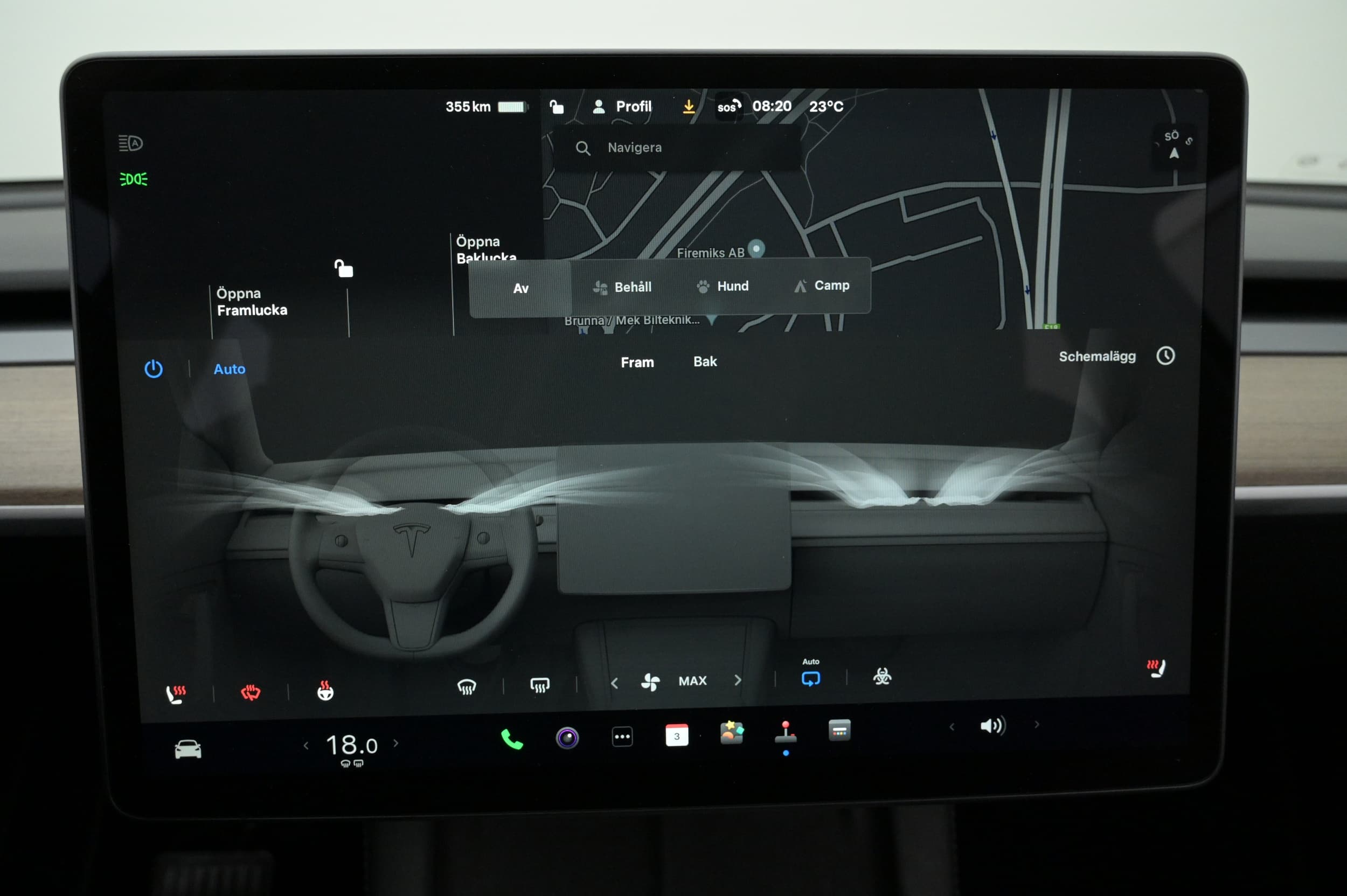Tap the software download arrow icon

(x=689, y=106)
